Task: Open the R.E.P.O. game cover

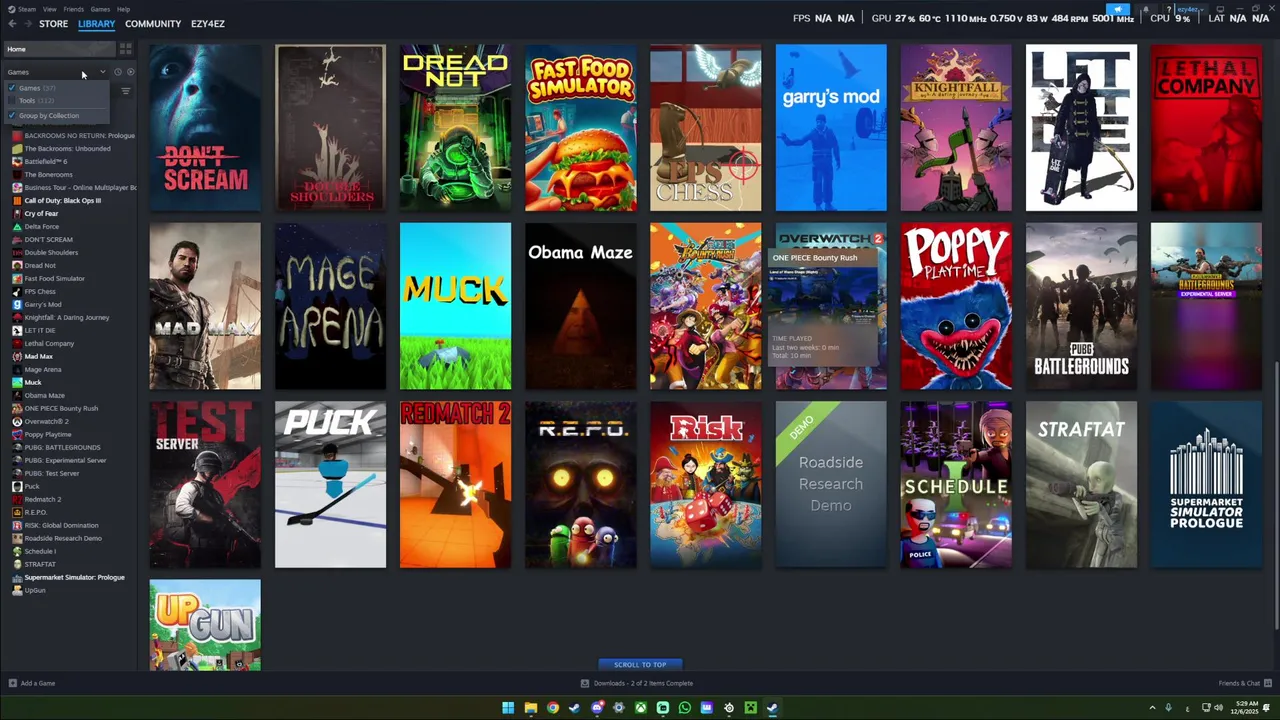Action: pos(580,484)
